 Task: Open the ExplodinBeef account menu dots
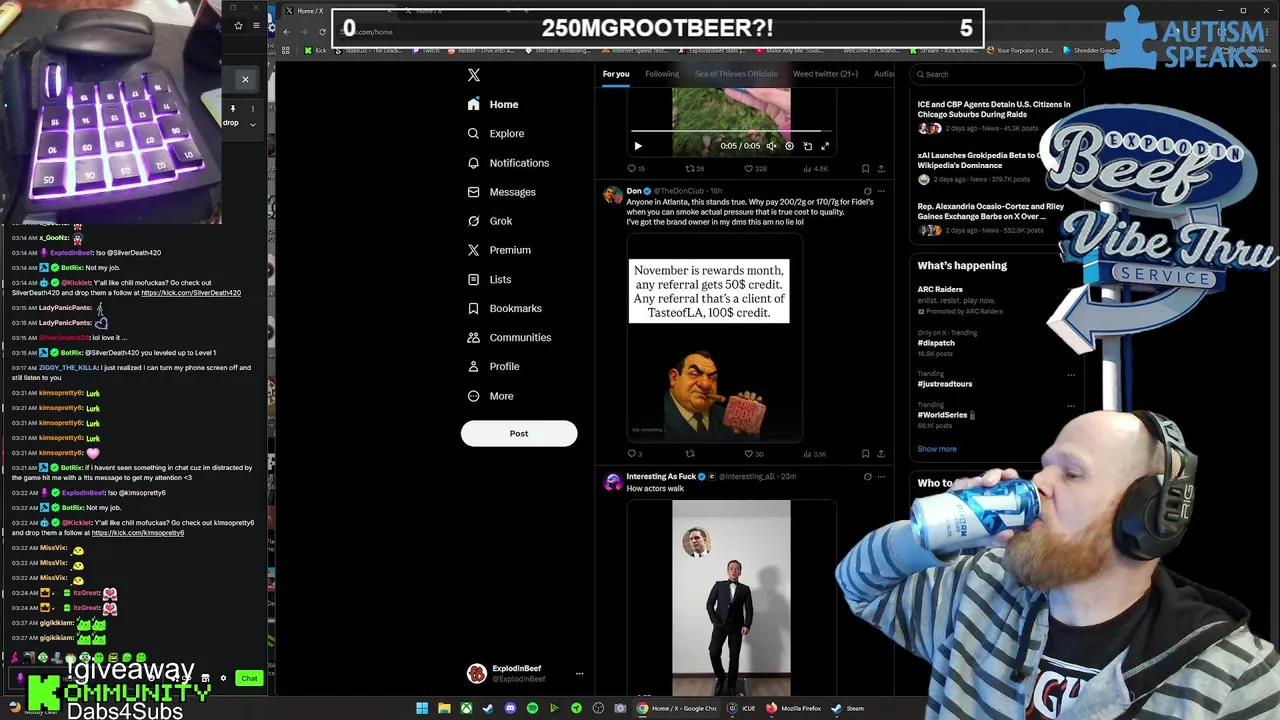pos(579,674)
